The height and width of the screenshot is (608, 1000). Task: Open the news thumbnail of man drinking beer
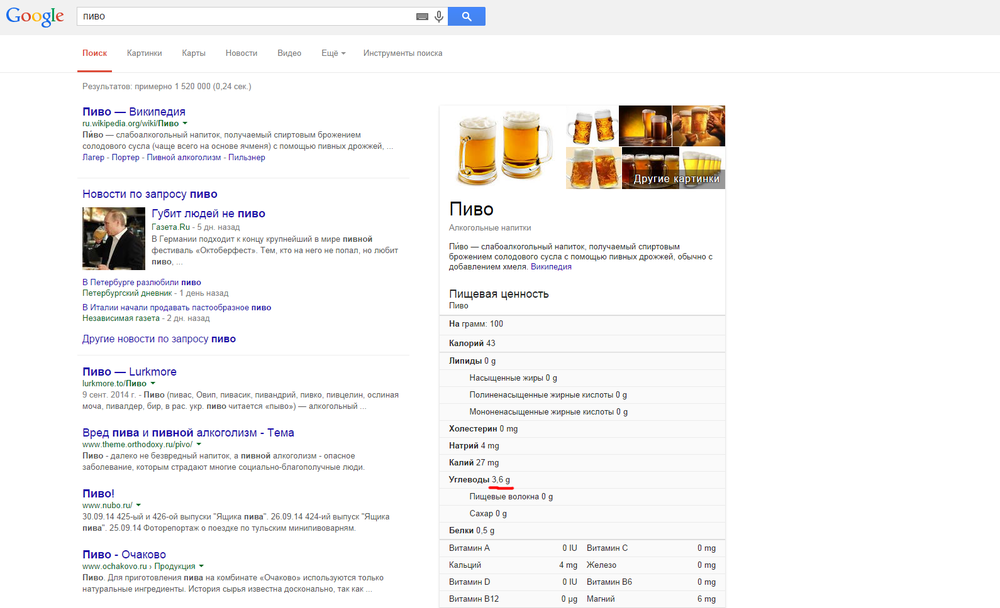point(114,239)
